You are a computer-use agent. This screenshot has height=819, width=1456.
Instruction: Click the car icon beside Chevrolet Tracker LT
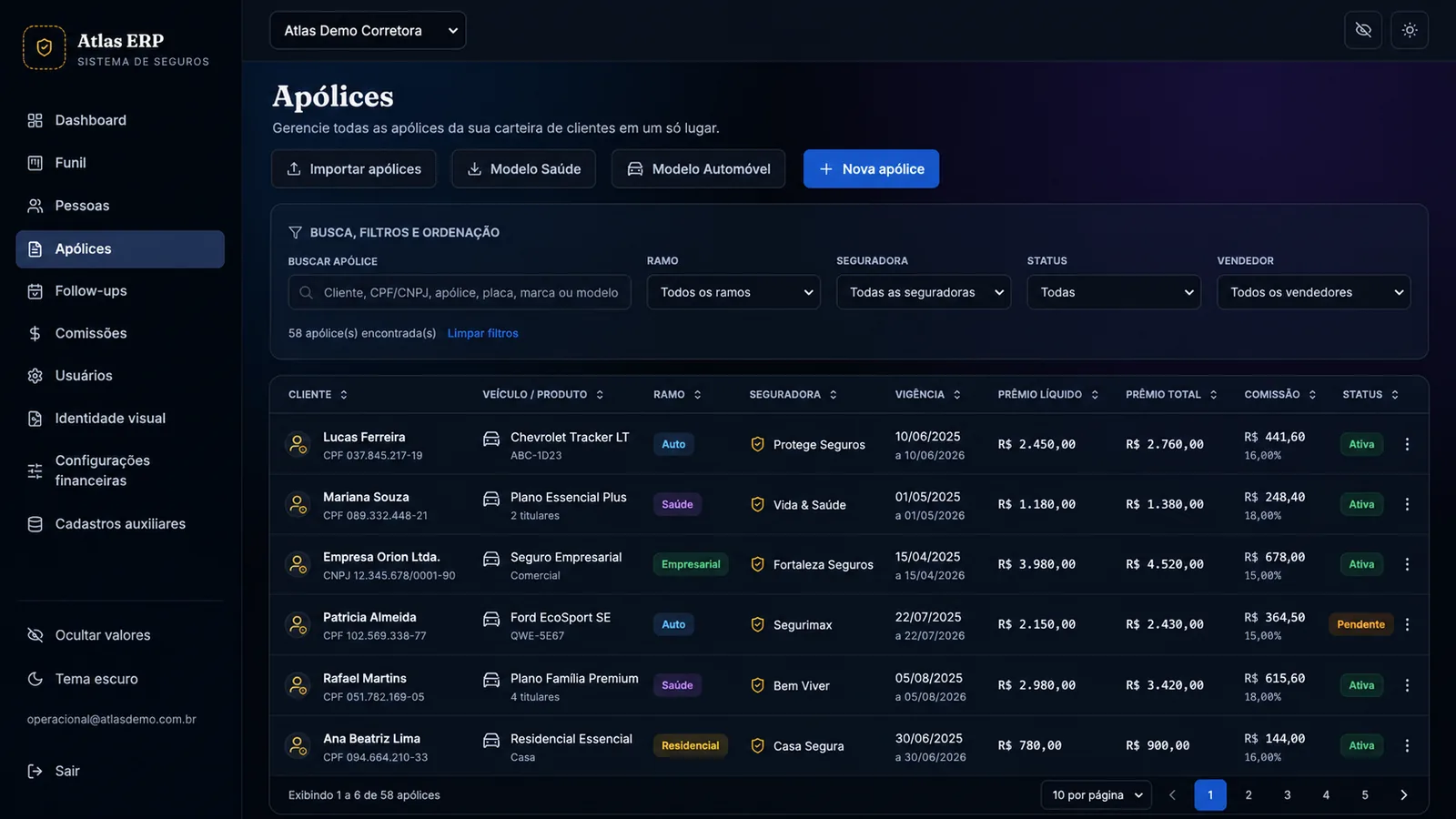[x=491, y=439]
